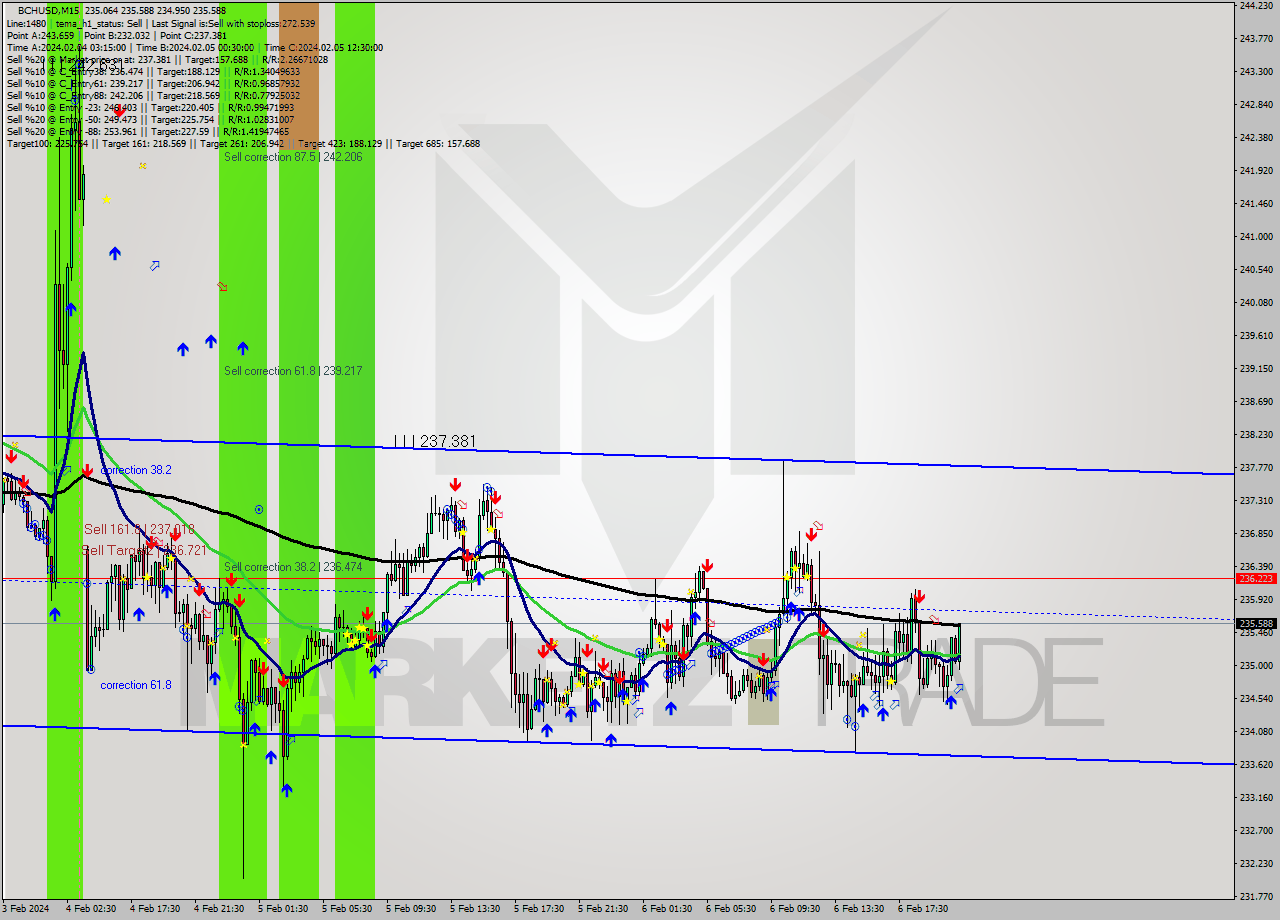Click the red 'Sell 161.8 | 237.018' label
1280x920 pixels.
pyautogui.click(x=139, y=529)
